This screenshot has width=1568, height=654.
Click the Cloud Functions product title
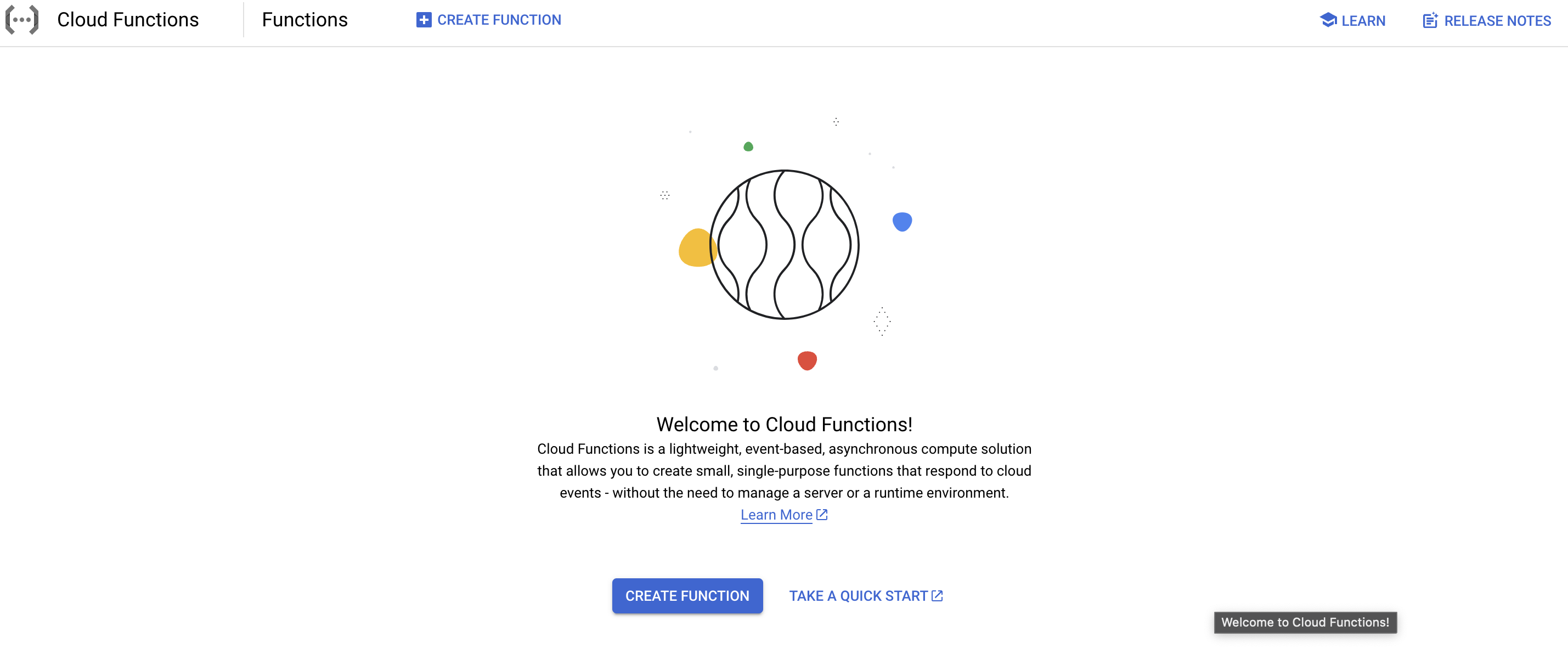(x=128, y=20)
